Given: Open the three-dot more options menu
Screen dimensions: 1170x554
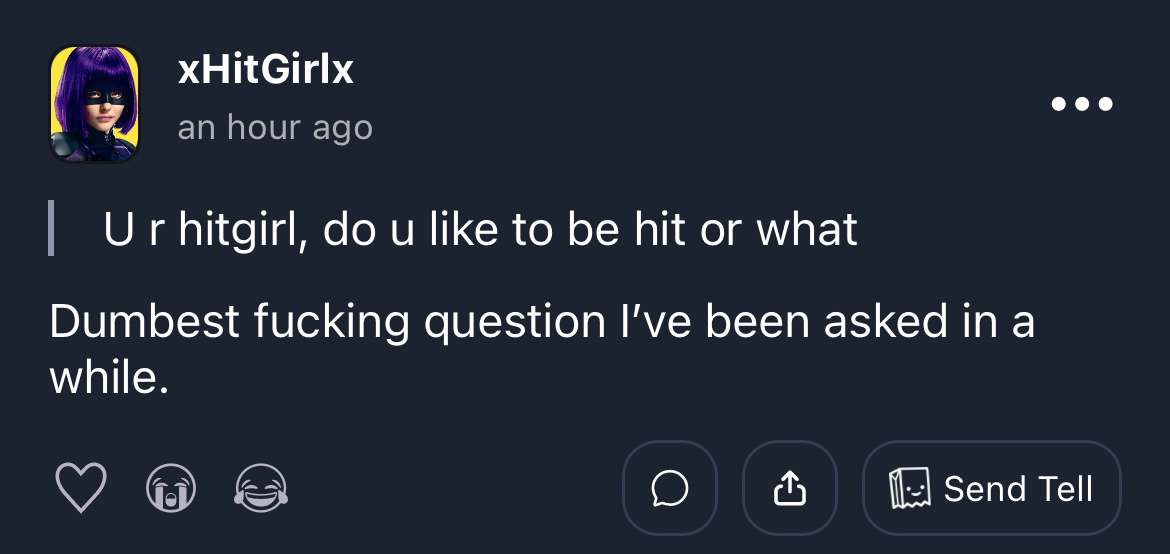Looking at the screenshot, I should 1082,104.
